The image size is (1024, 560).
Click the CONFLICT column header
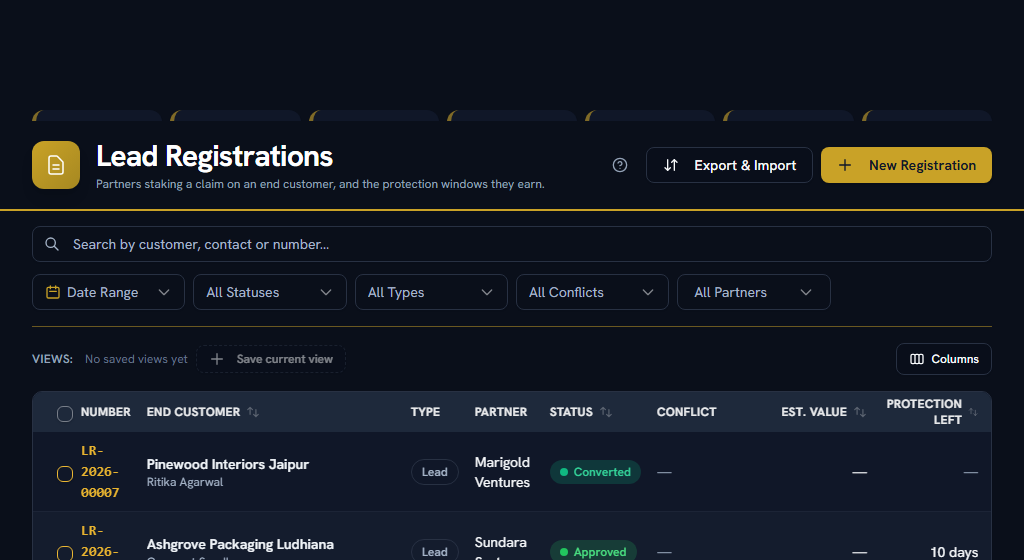click(686, 412)
